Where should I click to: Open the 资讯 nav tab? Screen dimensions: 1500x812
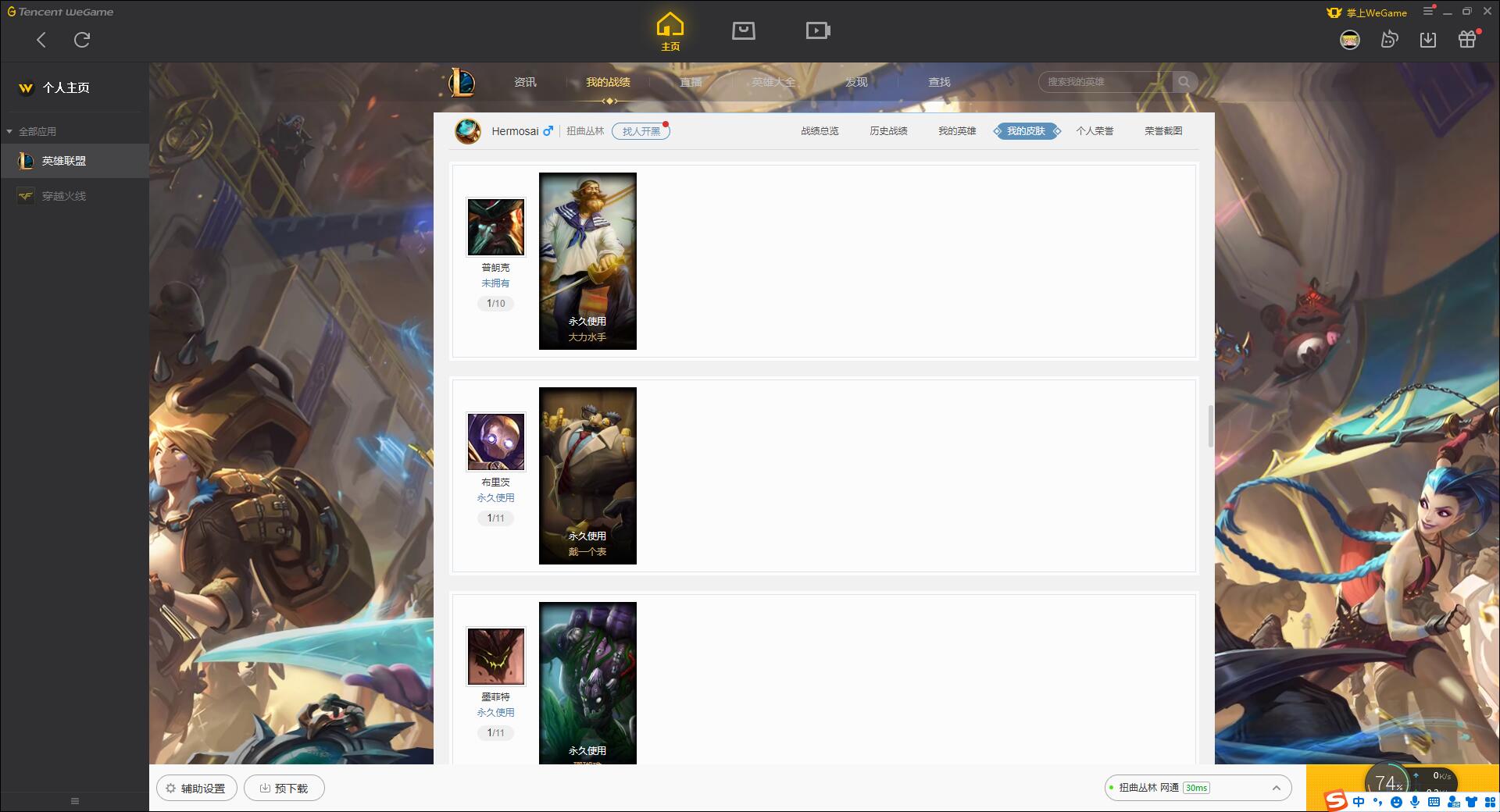(x=525, y=82)
